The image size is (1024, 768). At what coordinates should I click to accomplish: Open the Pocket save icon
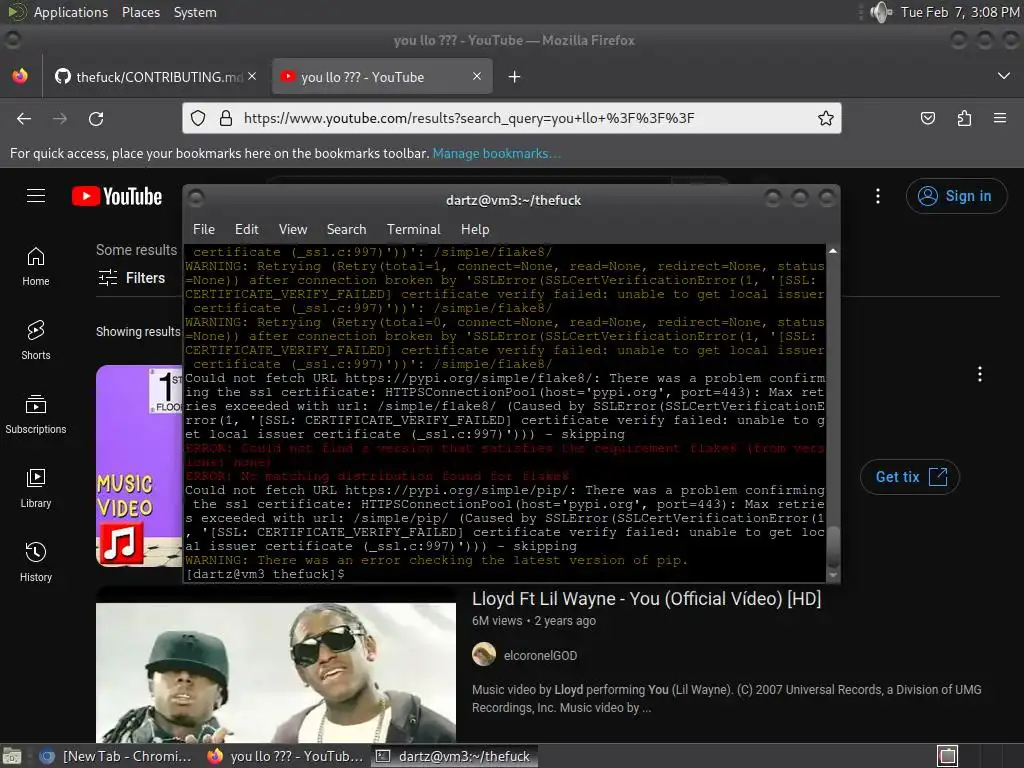tap(928, 118)
